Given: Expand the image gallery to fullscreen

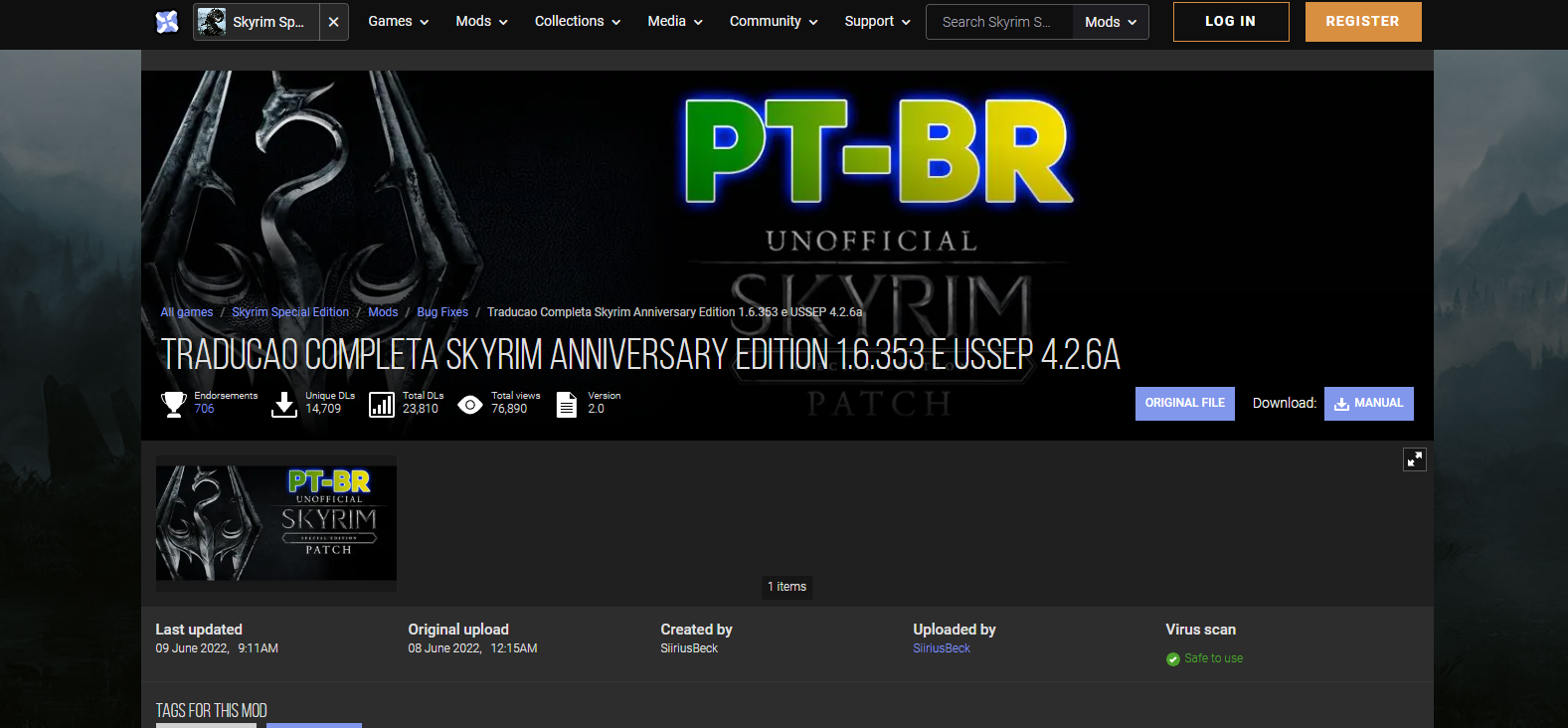Looking at the screenshot, I should tap(1415, 459).
